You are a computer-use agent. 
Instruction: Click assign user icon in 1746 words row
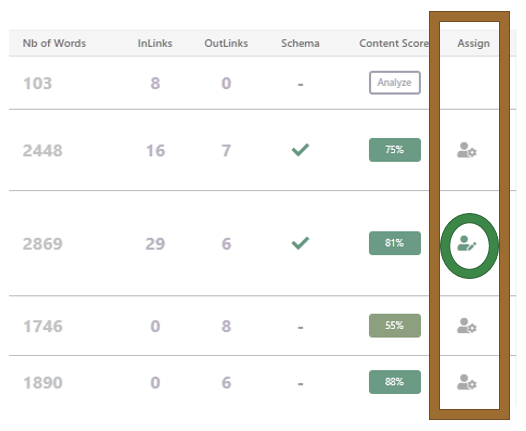[467, 326]
